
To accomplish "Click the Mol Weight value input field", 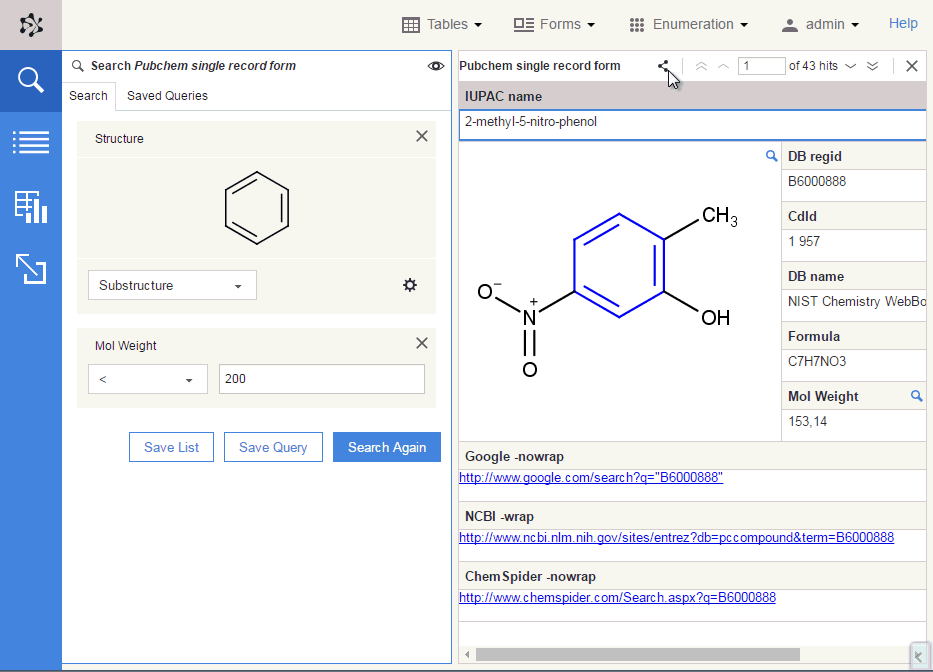I will pyautogui.click(x=321, y=379).
